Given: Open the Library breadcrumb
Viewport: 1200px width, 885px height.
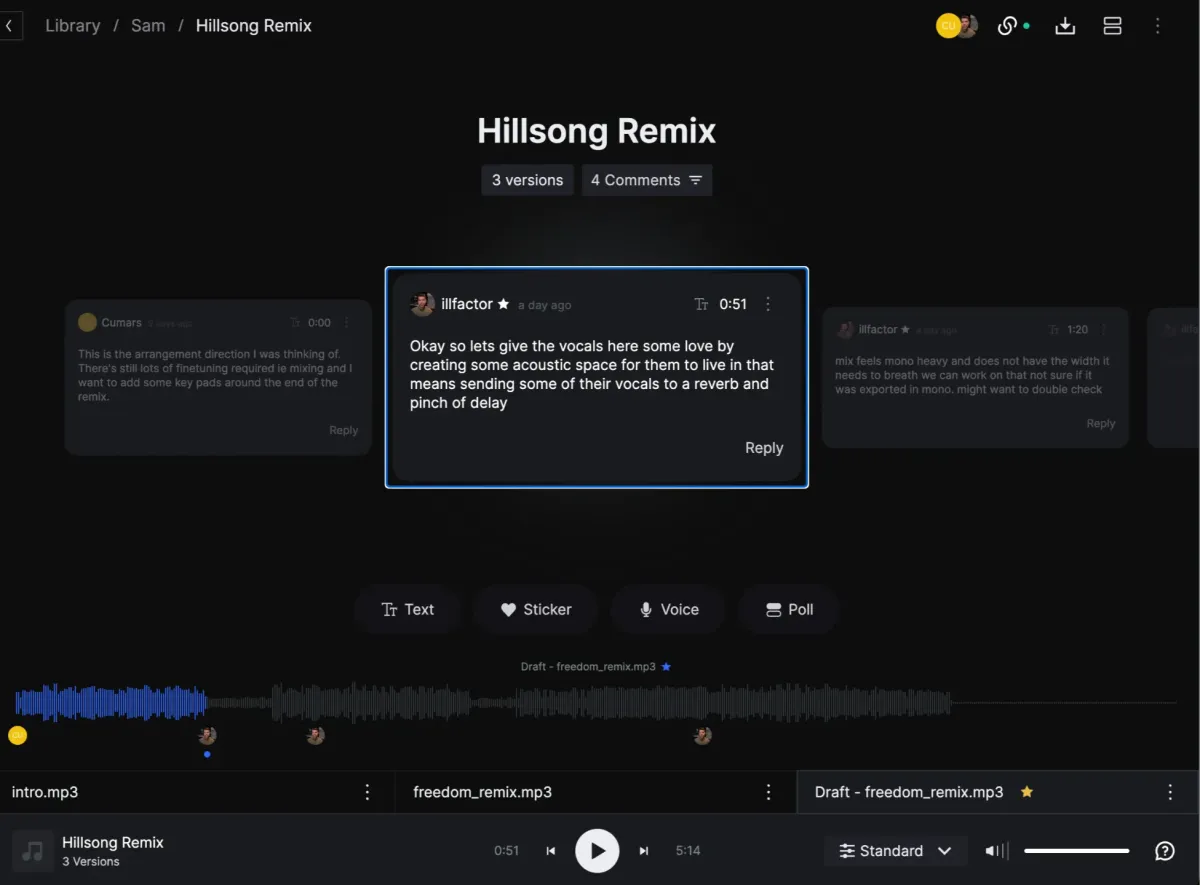Looking at the screenshot, I should [x=73, y=26].
